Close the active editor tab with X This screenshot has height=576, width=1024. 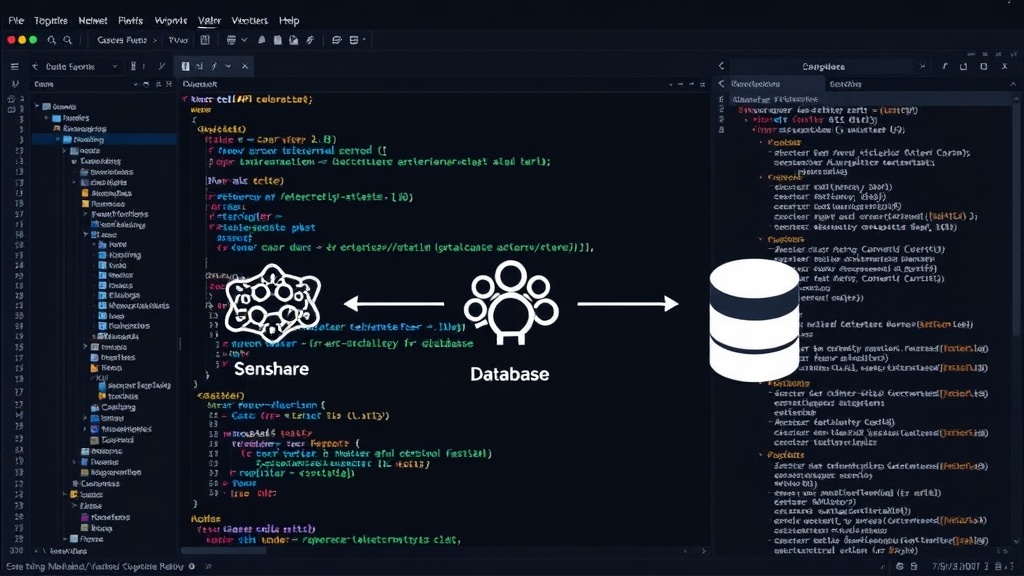pos(245,66)
